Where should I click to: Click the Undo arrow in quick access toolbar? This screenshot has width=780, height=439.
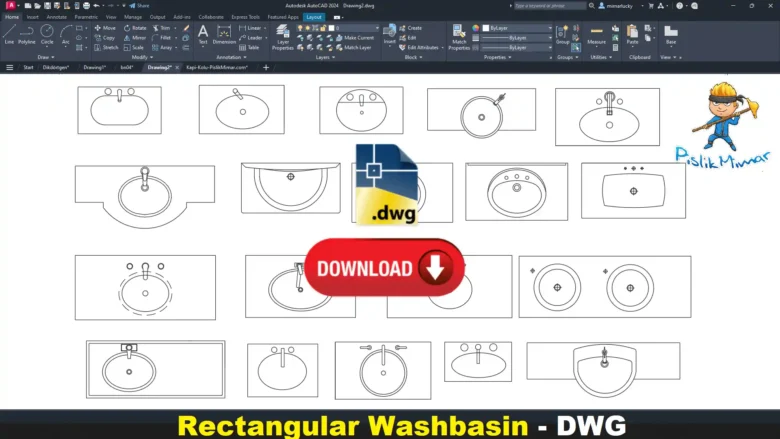pos(97,5)
